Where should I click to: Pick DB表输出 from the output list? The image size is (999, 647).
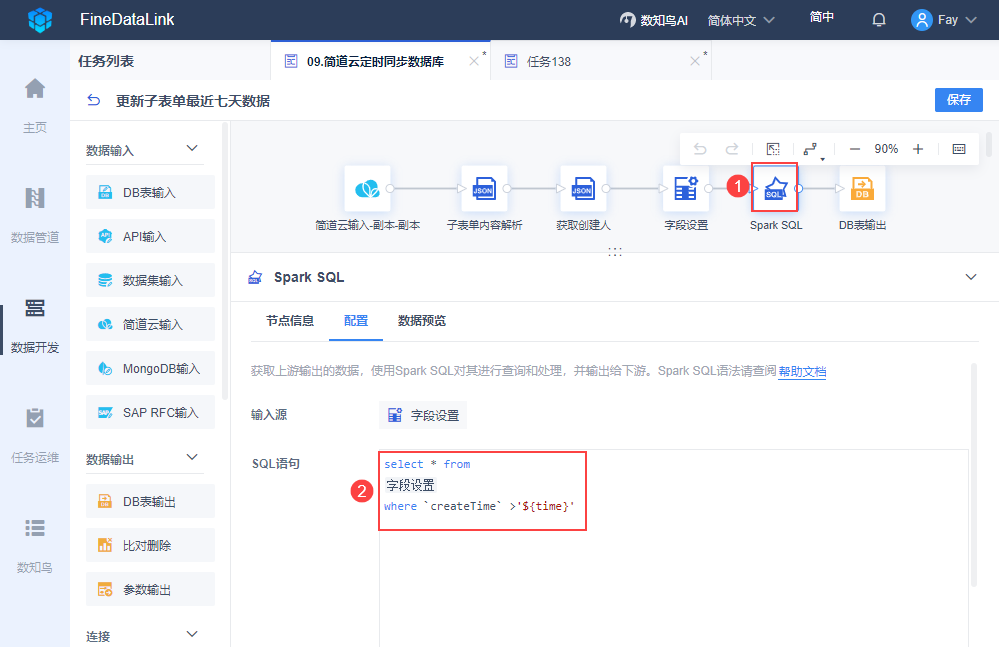tap(150, 501)
